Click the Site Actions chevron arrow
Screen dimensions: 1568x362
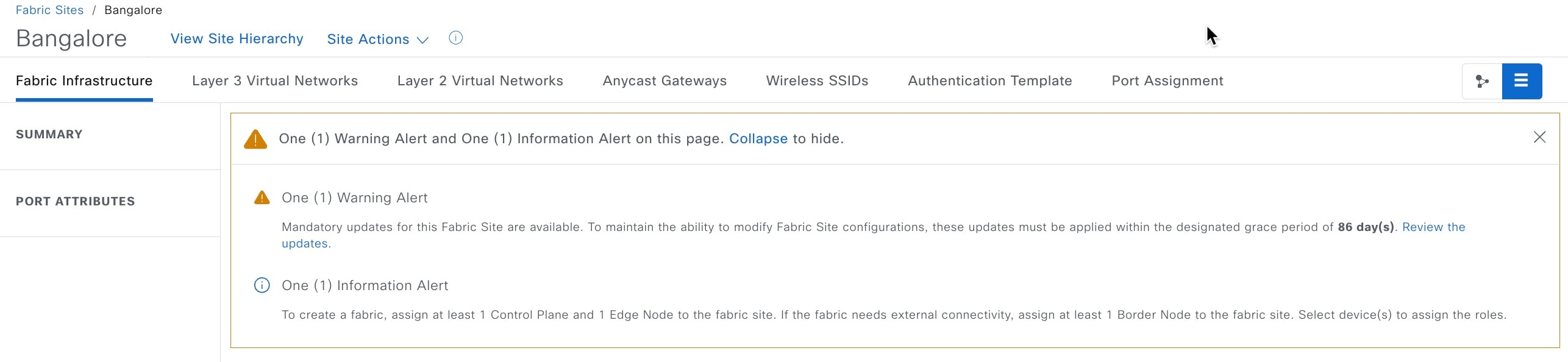422,40
